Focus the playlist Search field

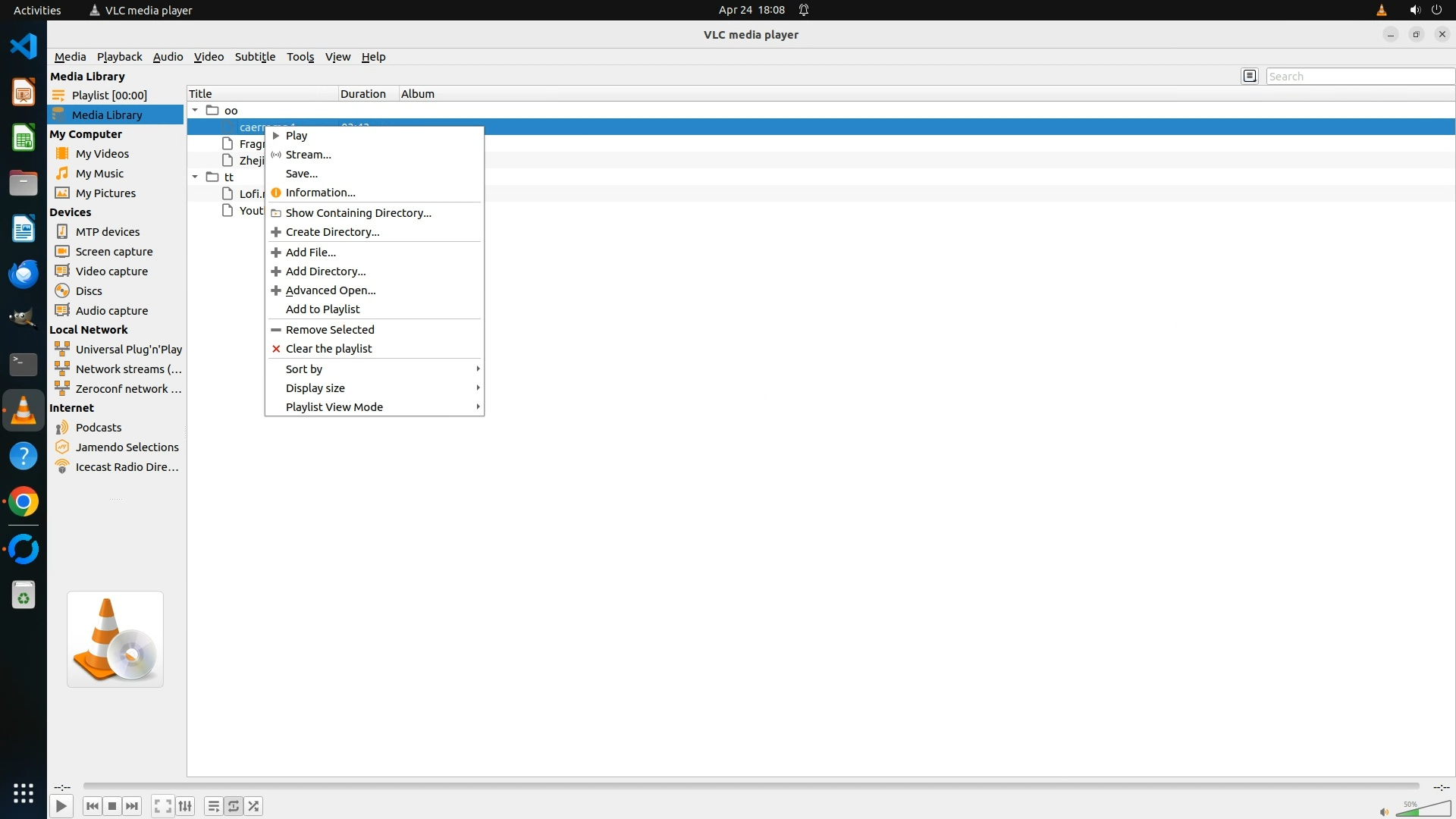[1359, 77]
